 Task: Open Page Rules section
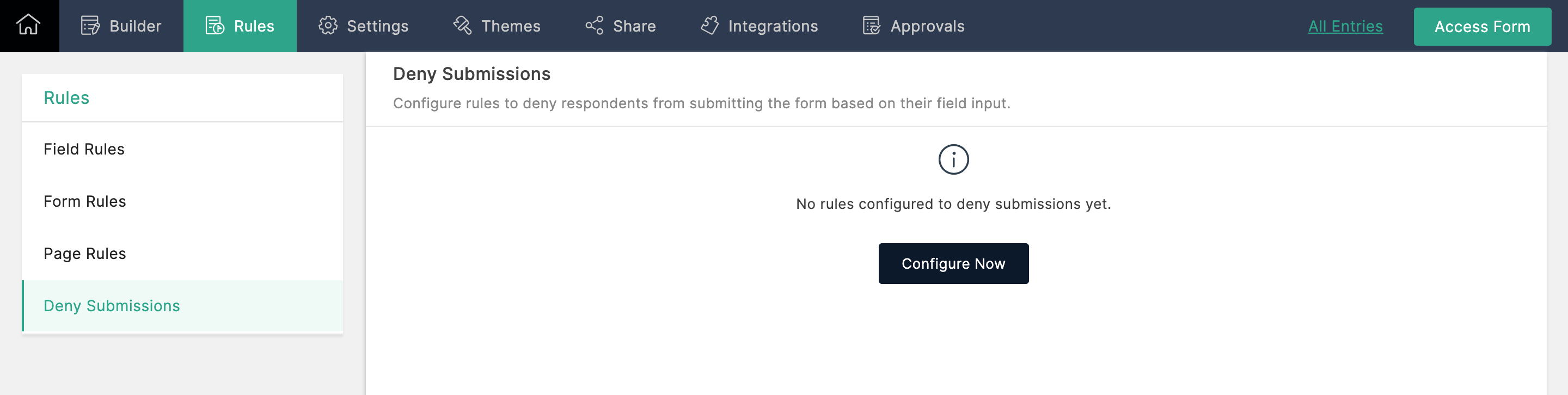point(84,254)
